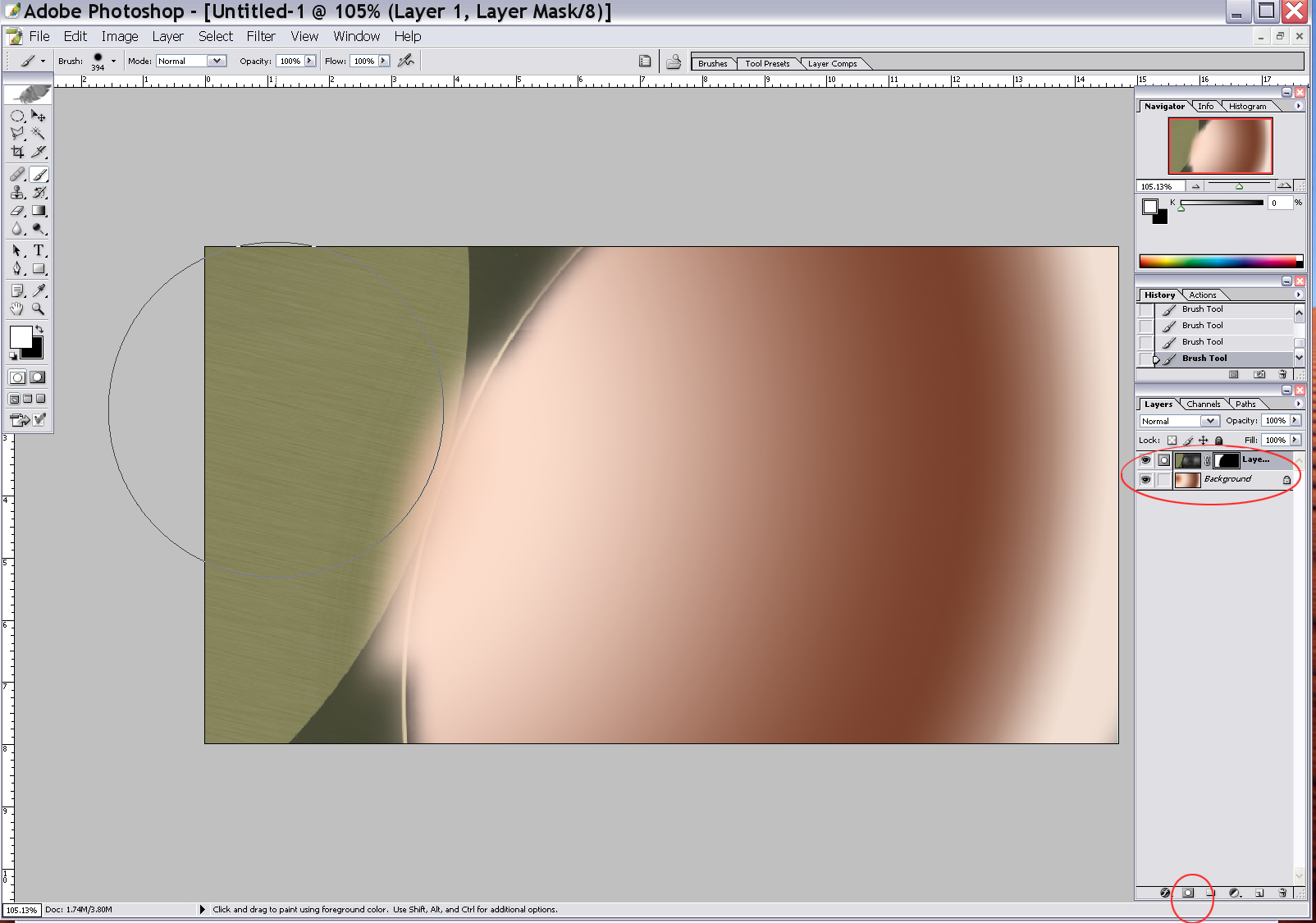Select the Type tool
1316x923 pixels.
tap(39, 251)
